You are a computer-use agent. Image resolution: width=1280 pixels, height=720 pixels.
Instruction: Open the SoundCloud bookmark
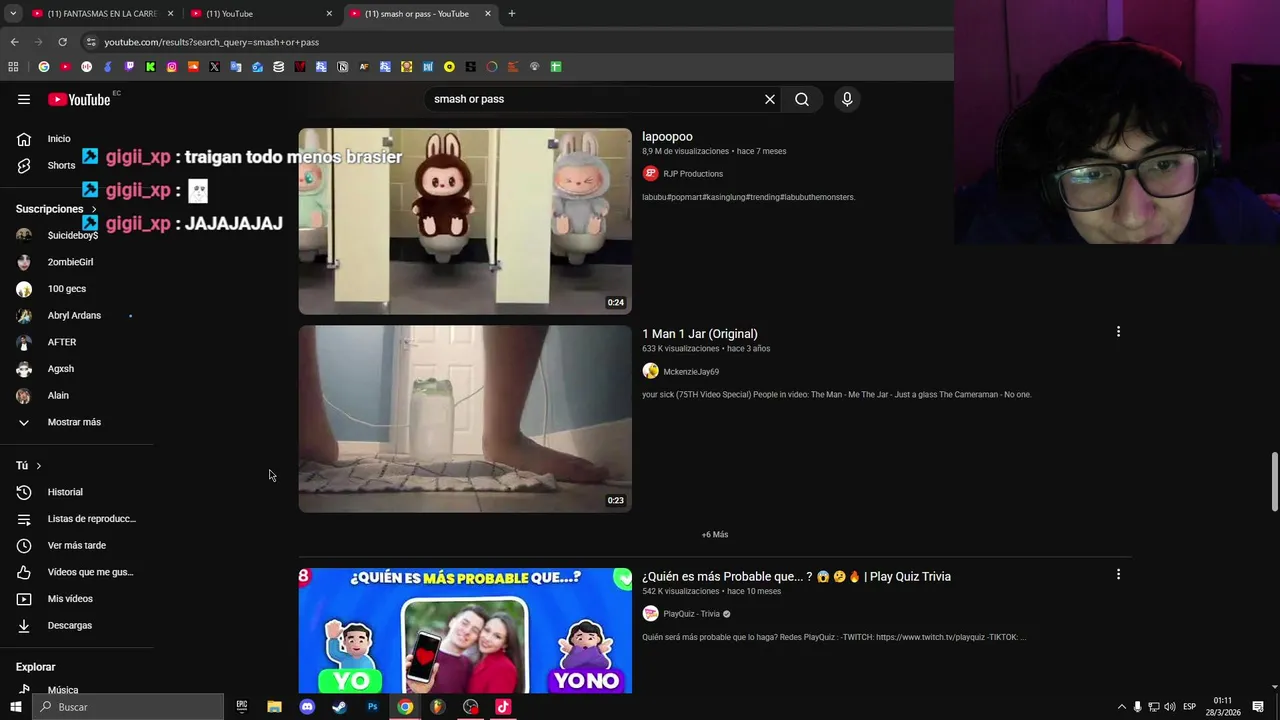pyautogui.click(x=193, y=67)
